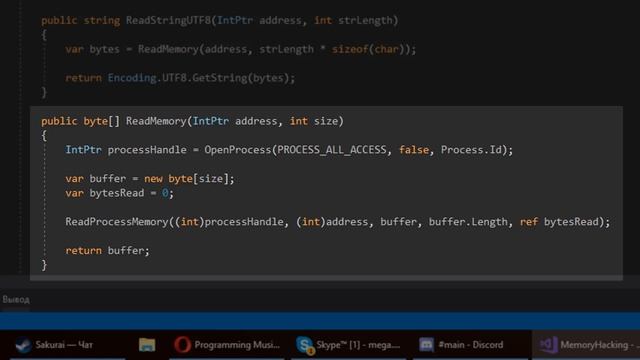Click the ReadProcessMemory call
The width and height of the screenshot is (640, 360).
click(117, 222)
